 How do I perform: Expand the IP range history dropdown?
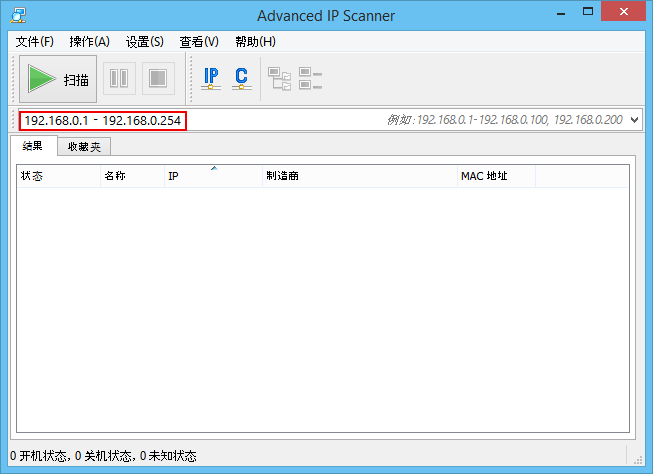634,120
